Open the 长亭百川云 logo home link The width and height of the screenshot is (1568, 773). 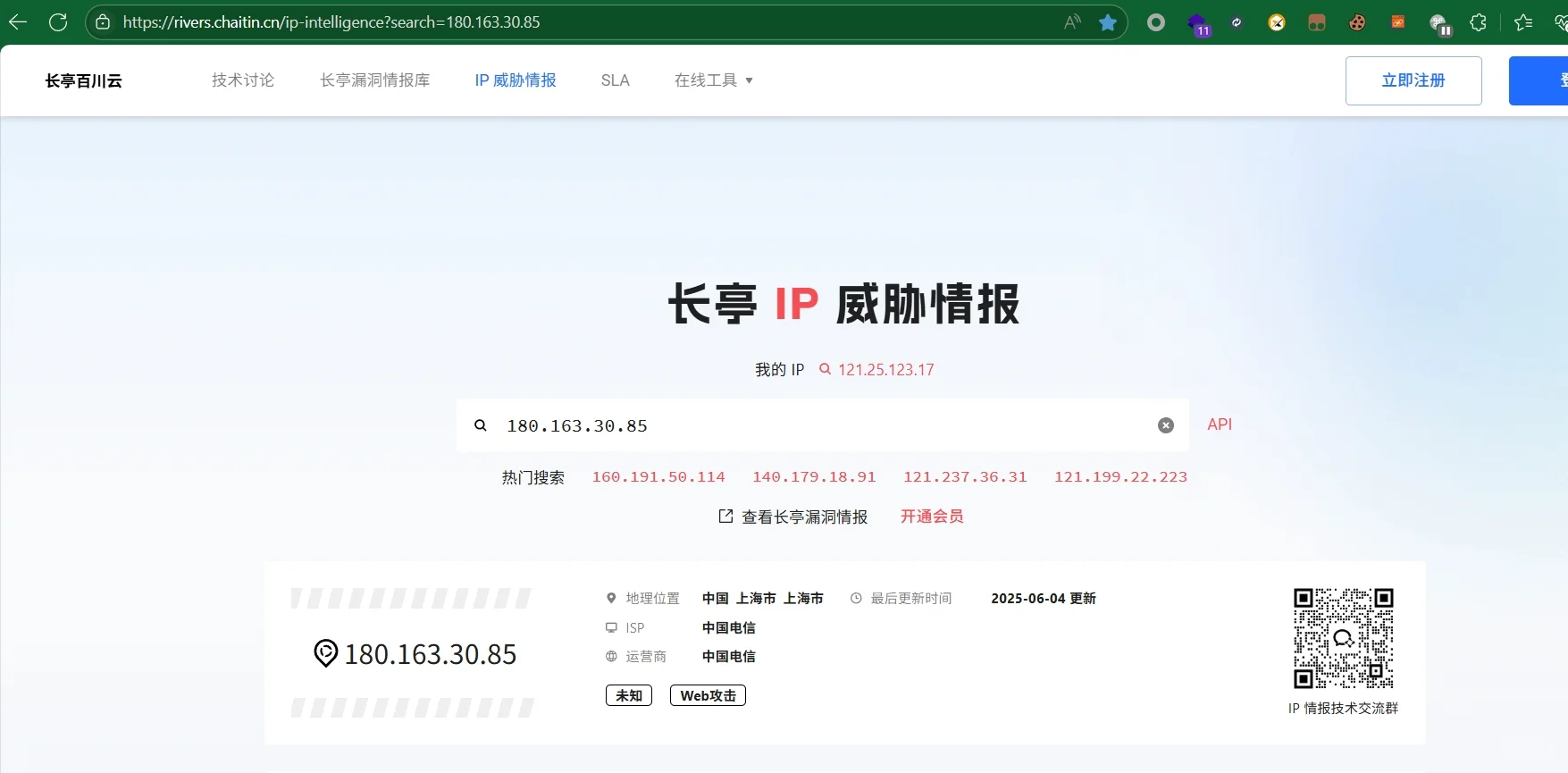[x=84, y=80]
